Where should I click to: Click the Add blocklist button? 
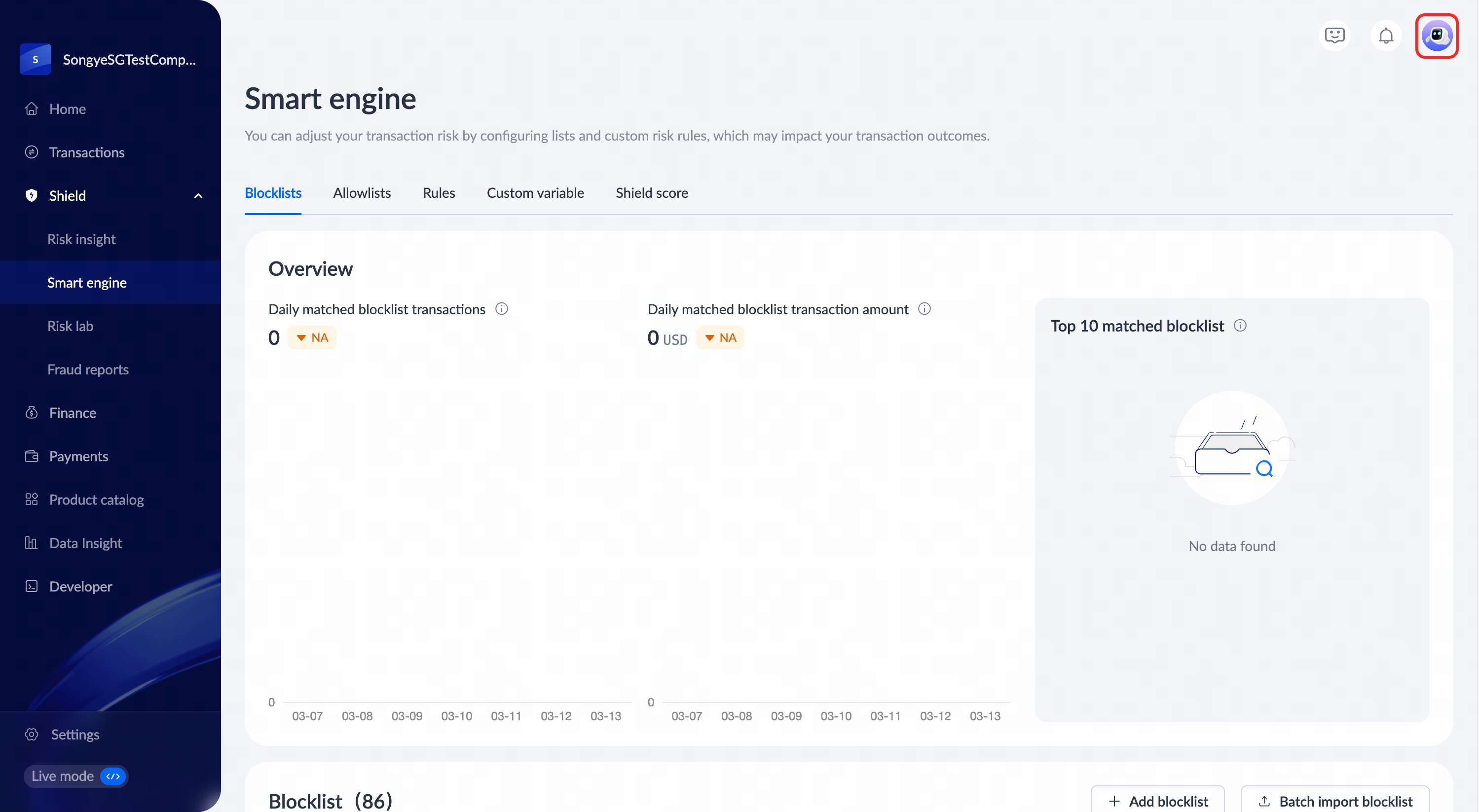pos(1157,801)
